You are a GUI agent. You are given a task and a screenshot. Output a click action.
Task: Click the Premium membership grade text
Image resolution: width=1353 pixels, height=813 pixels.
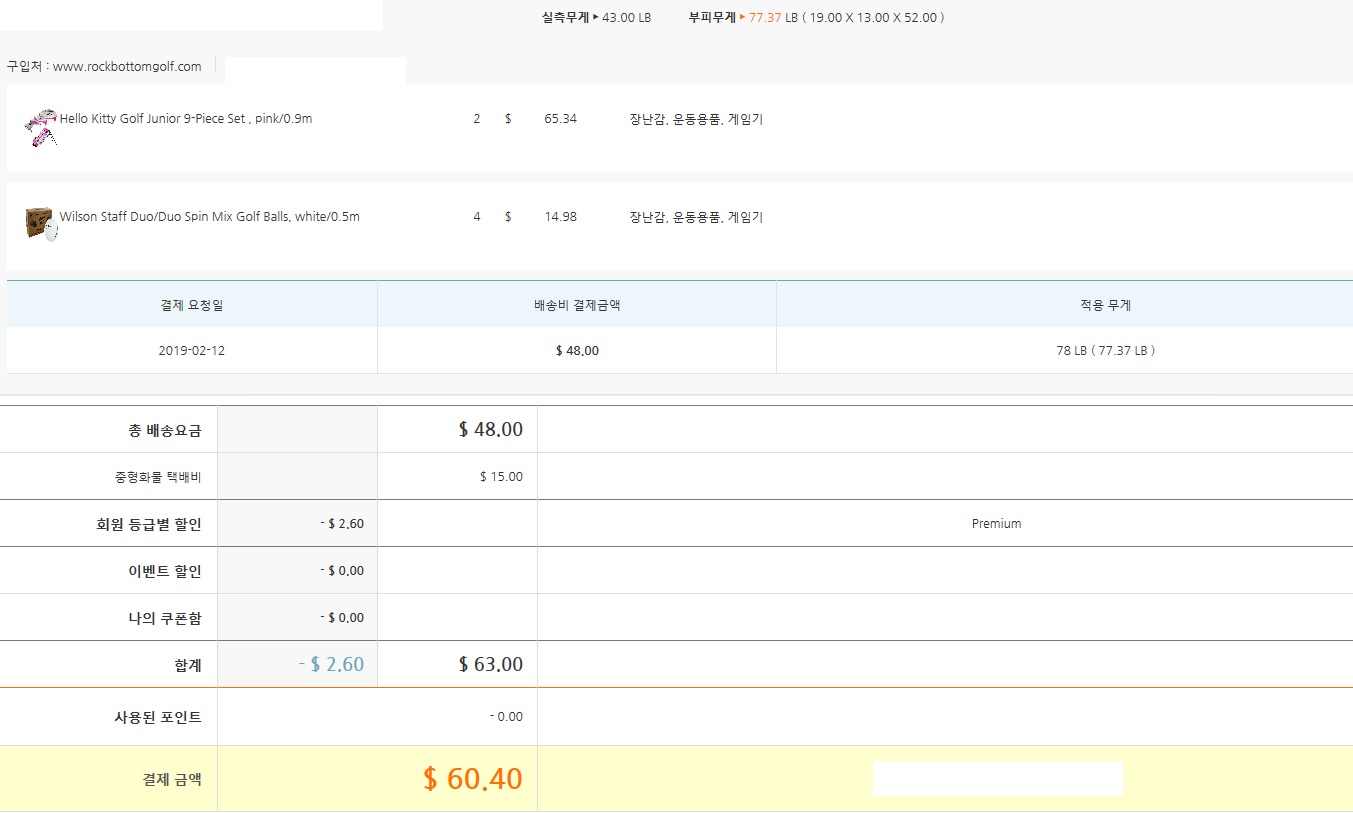(996, 524)
